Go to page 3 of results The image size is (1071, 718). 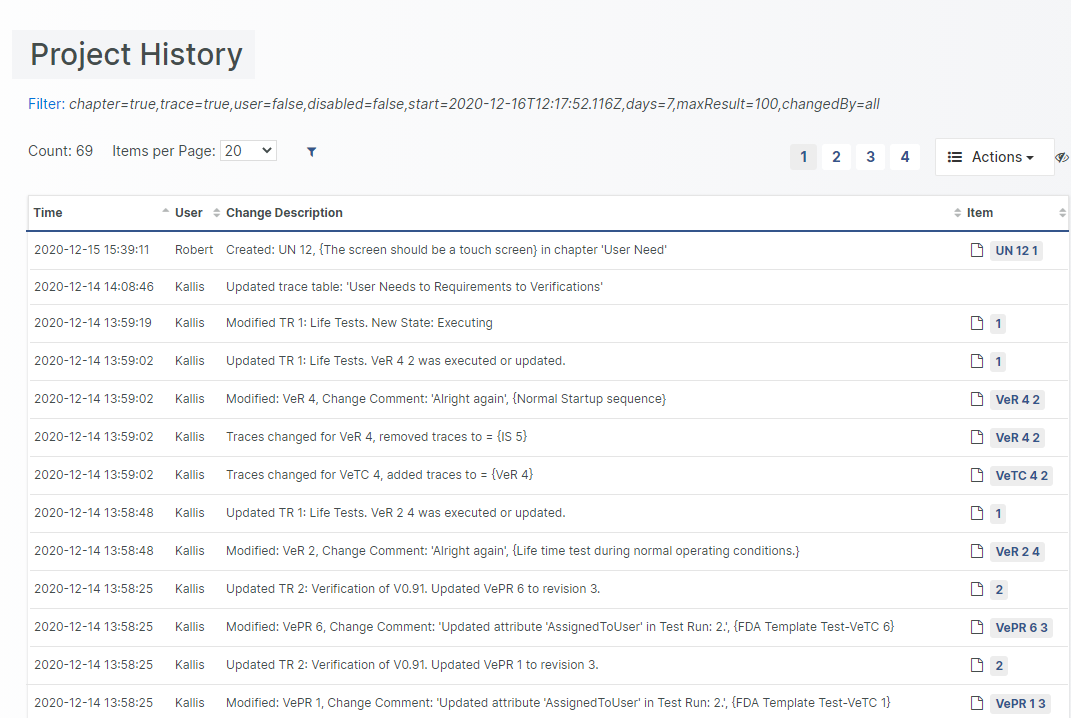point(870,157)
